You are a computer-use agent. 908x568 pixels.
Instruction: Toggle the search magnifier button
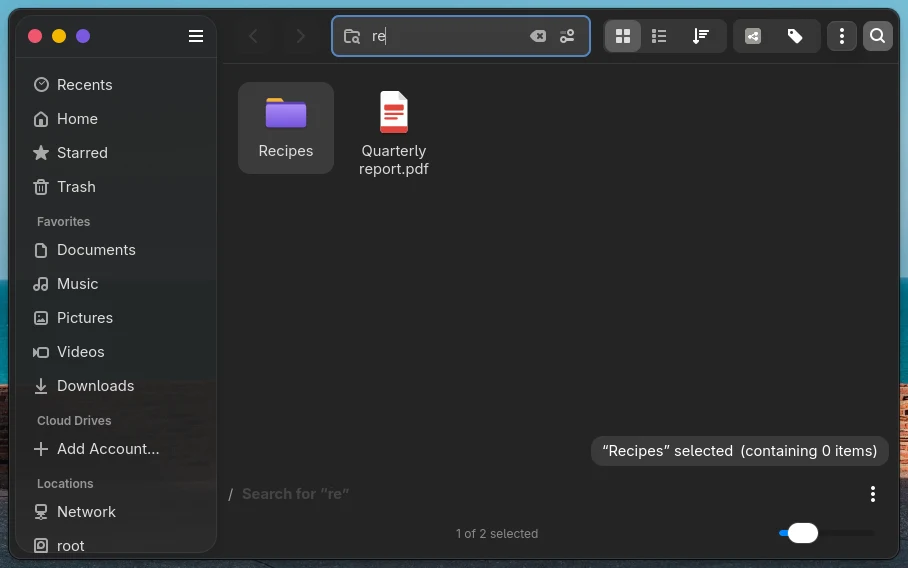pos(877,36)
